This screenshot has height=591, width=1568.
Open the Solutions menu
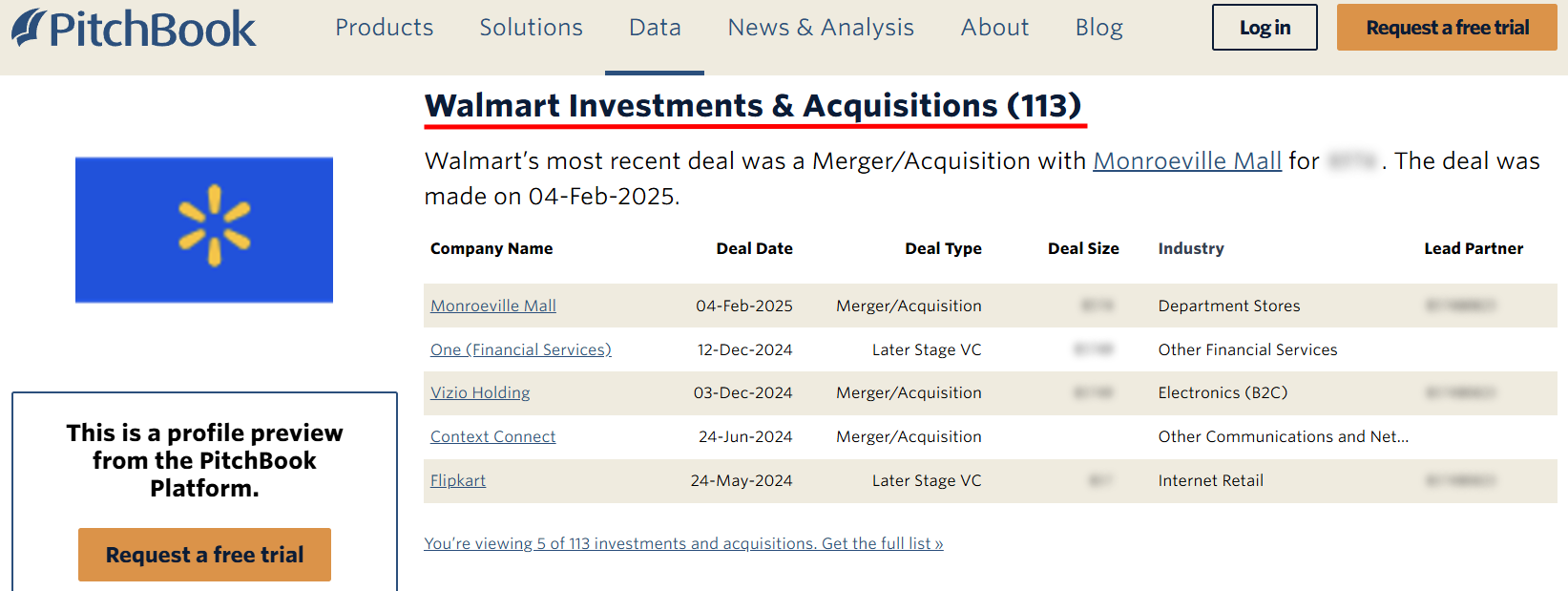coord(531,28)
